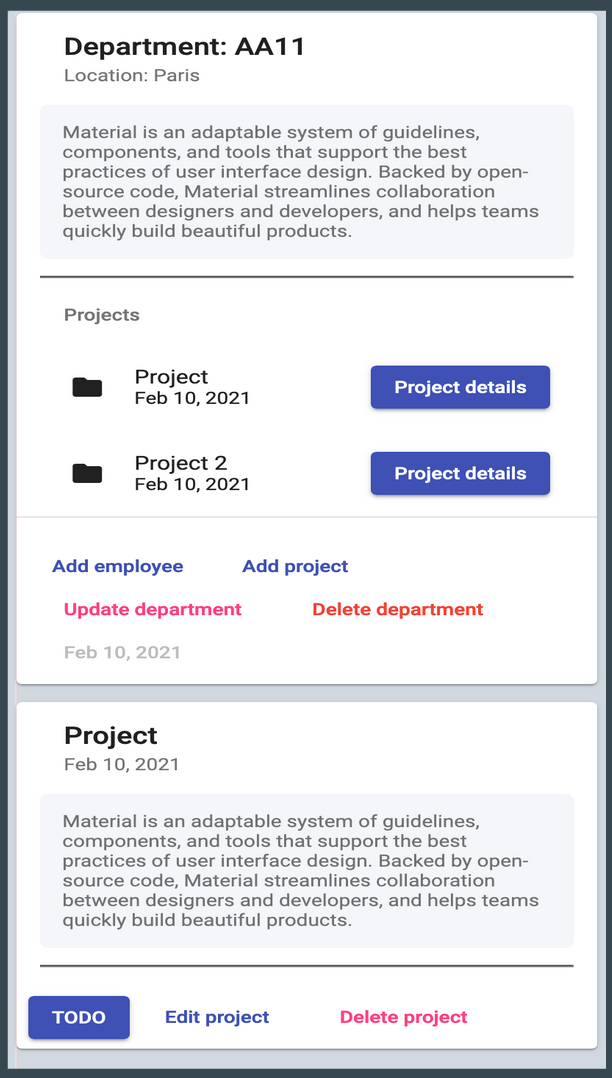Click the Project card title heading
The image size is (612, 1078).
pyautogui.click(x=111, y=735)
